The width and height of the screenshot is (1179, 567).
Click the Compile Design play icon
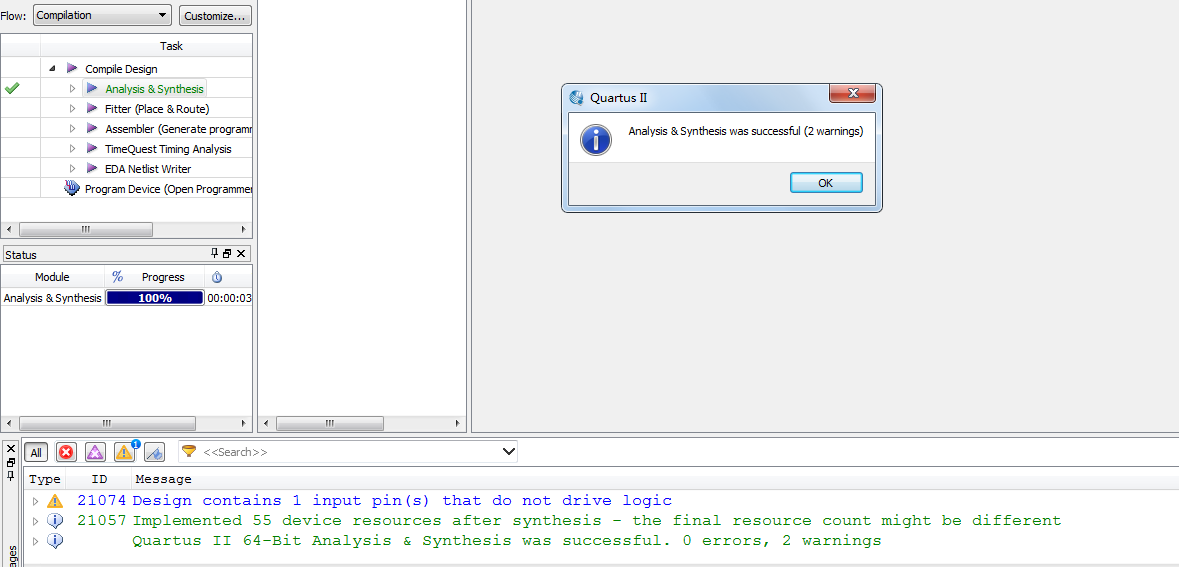(72, 68)
